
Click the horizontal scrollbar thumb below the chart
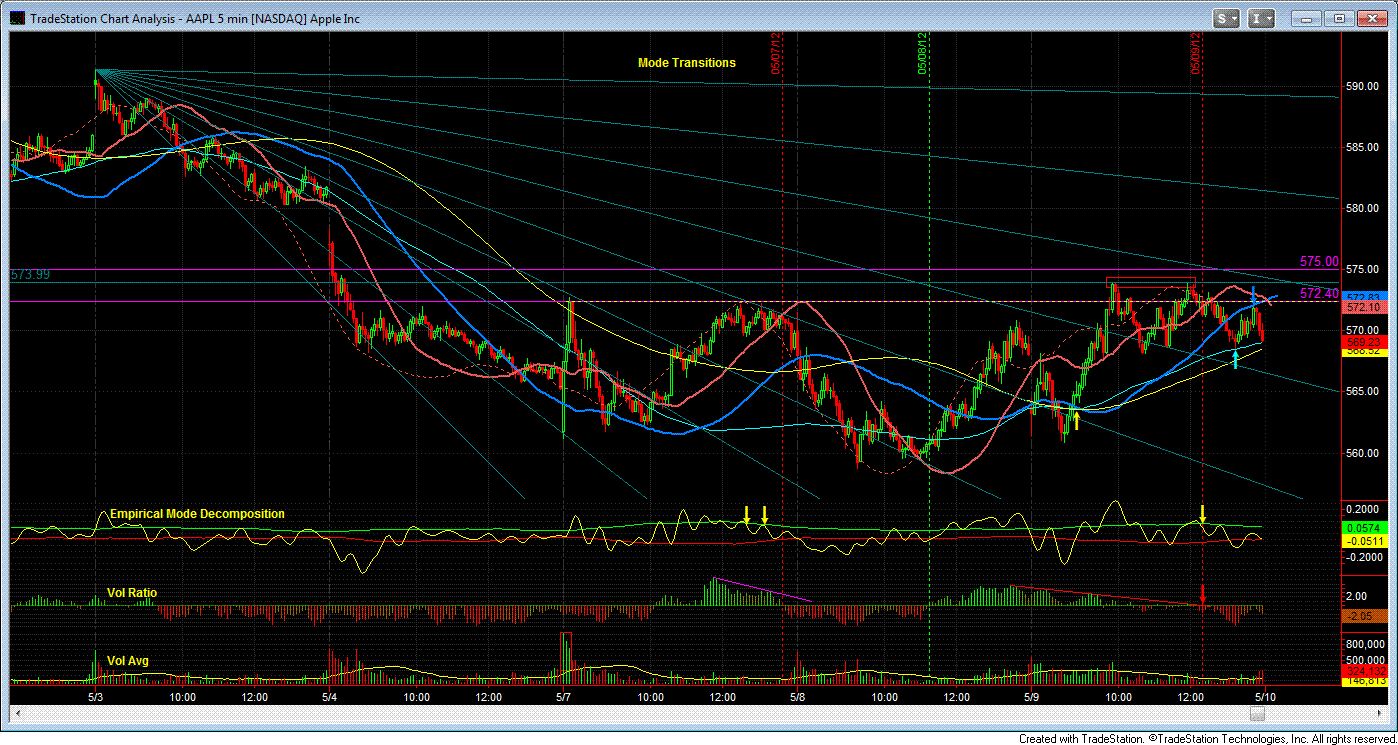(x=1258, y=714)
